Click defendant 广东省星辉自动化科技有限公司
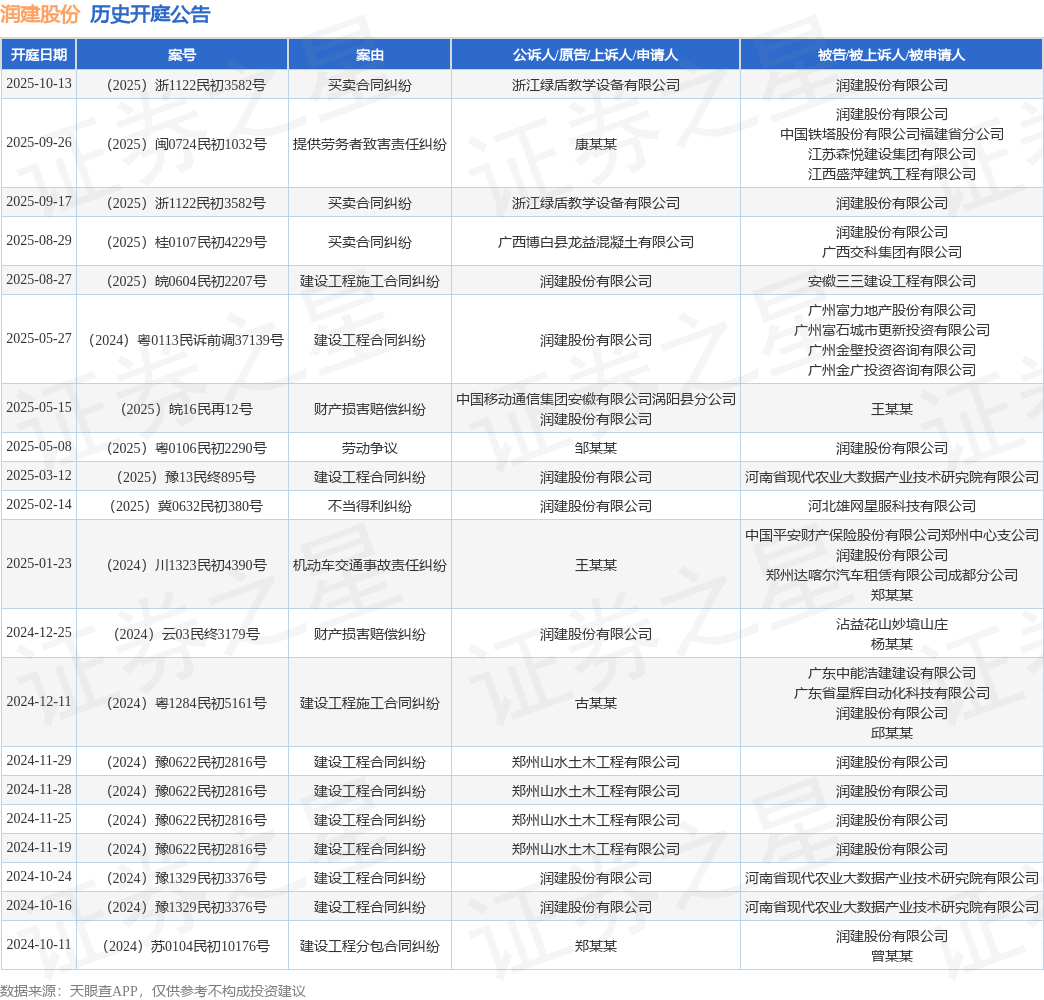This screenshot has height=1000, width=1044. point(892,693)
